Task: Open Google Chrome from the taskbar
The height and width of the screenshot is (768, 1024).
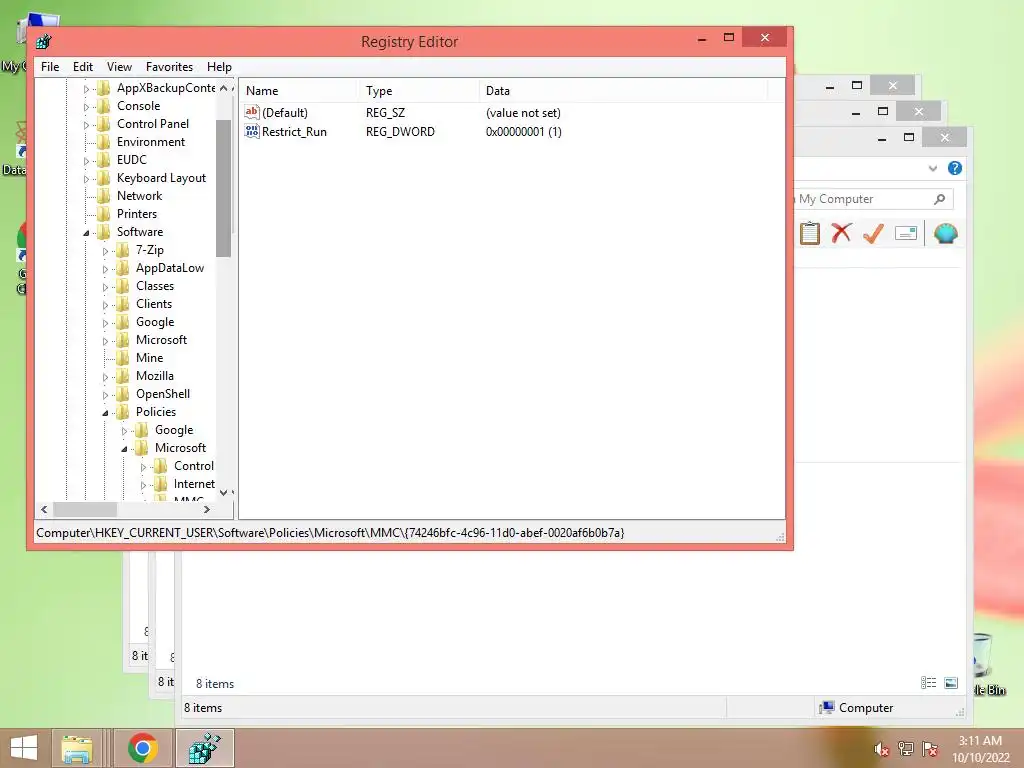Action: pyautogui.click(x=143, y=748)
